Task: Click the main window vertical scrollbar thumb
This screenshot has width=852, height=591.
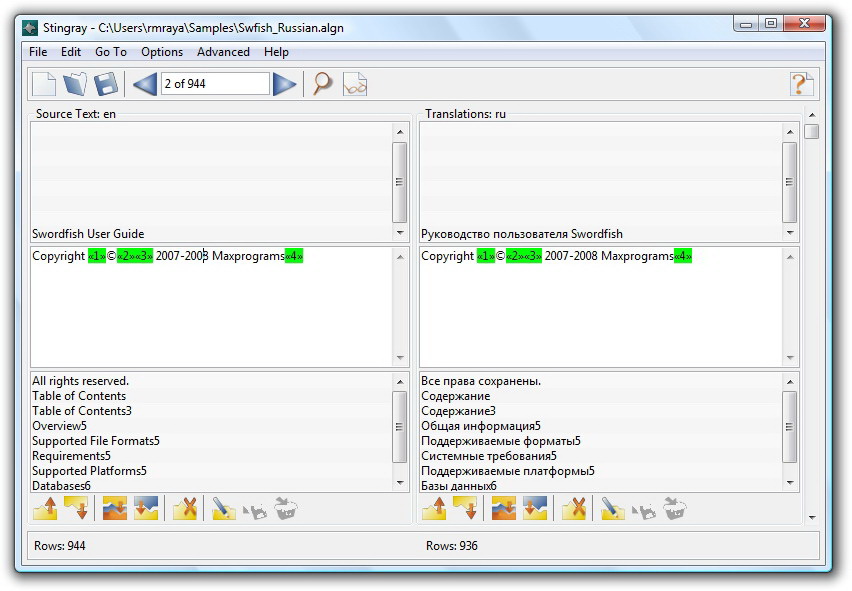Action: point(811,131)
